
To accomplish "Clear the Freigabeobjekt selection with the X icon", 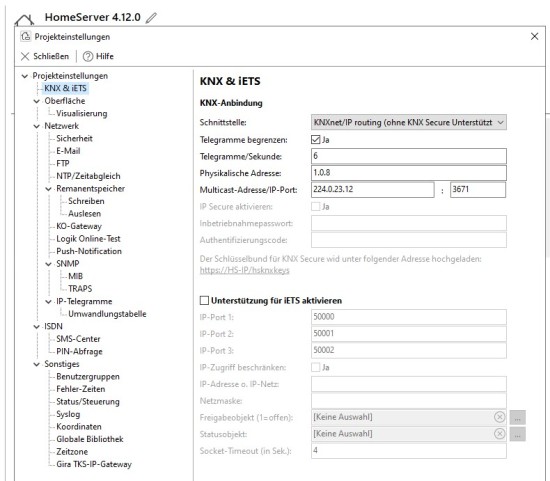I will [499, 417].
